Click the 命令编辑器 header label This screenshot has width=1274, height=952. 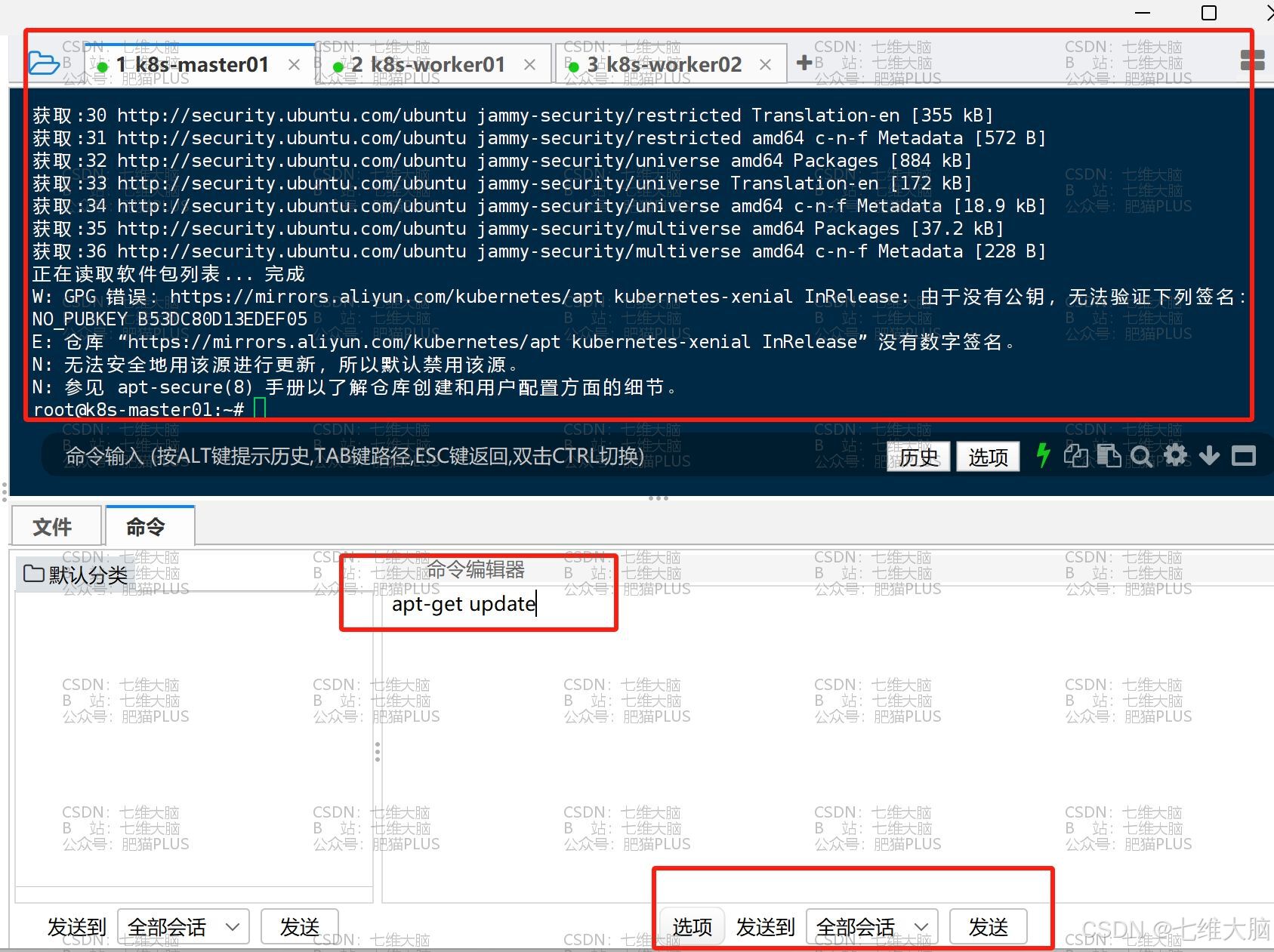476,568
